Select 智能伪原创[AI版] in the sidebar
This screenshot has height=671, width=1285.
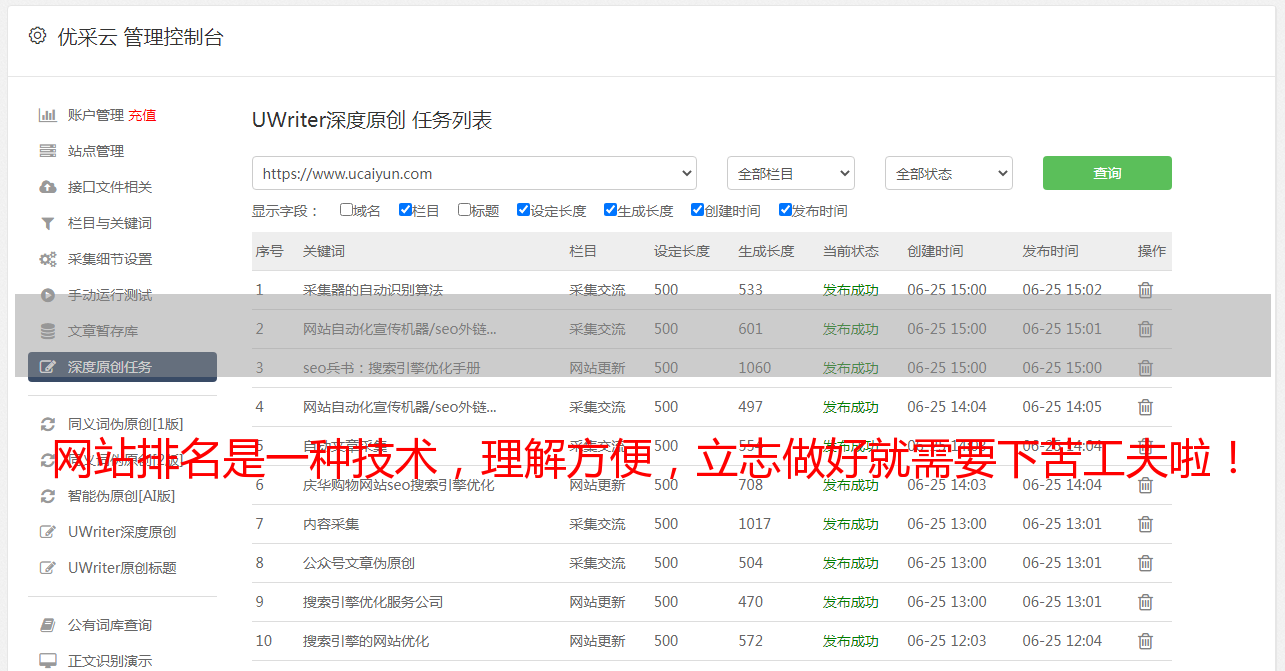121,496
